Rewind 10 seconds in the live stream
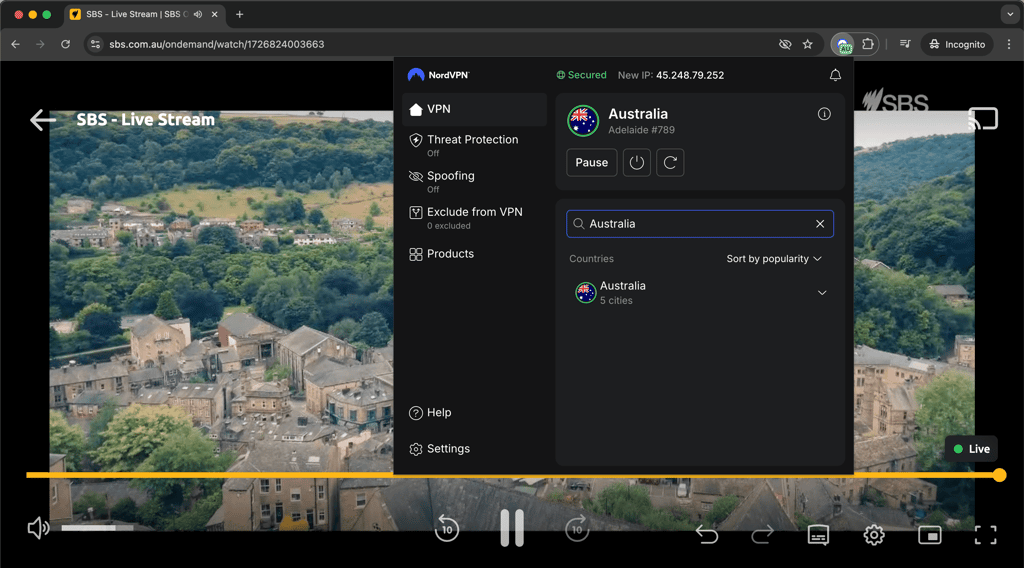This screenshot has height=568, width=1024. (447, 528)
